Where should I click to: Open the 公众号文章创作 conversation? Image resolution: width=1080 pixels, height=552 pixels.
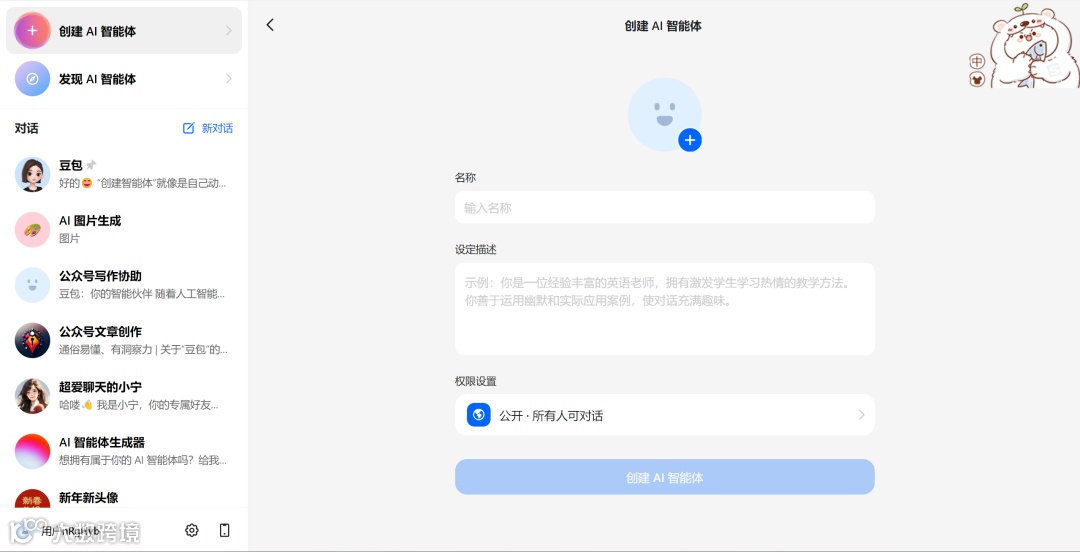124,340
